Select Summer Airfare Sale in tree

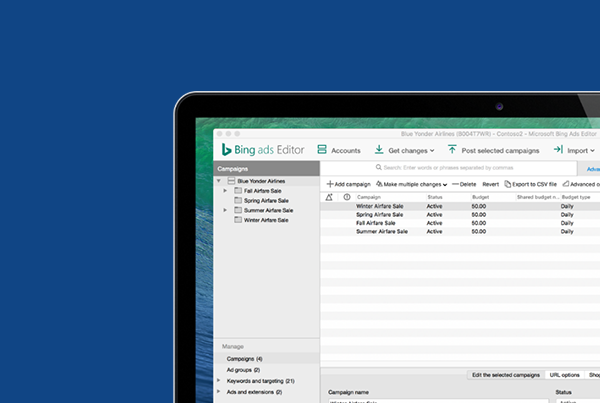pos(268,210)
